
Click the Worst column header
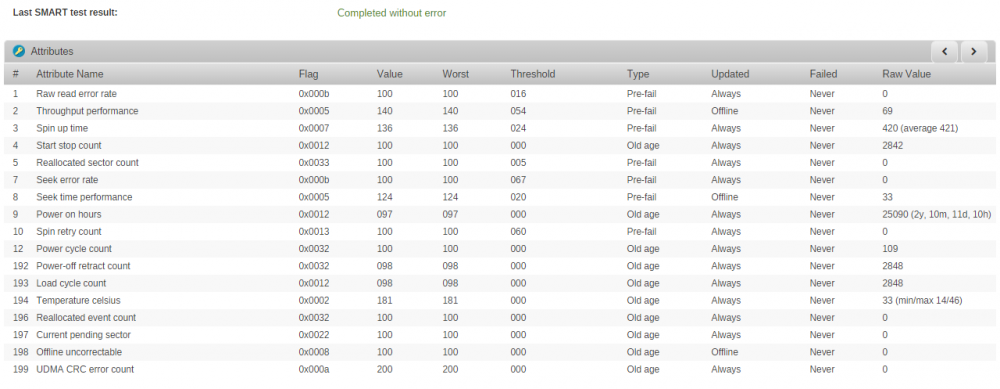click(x=455, y=74)
